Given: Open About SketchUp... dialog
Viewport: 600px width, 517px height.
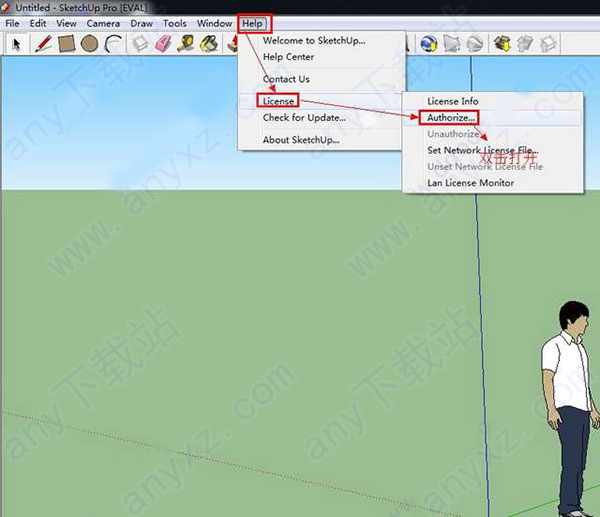Looking at the screenshot, I should 301,140.
